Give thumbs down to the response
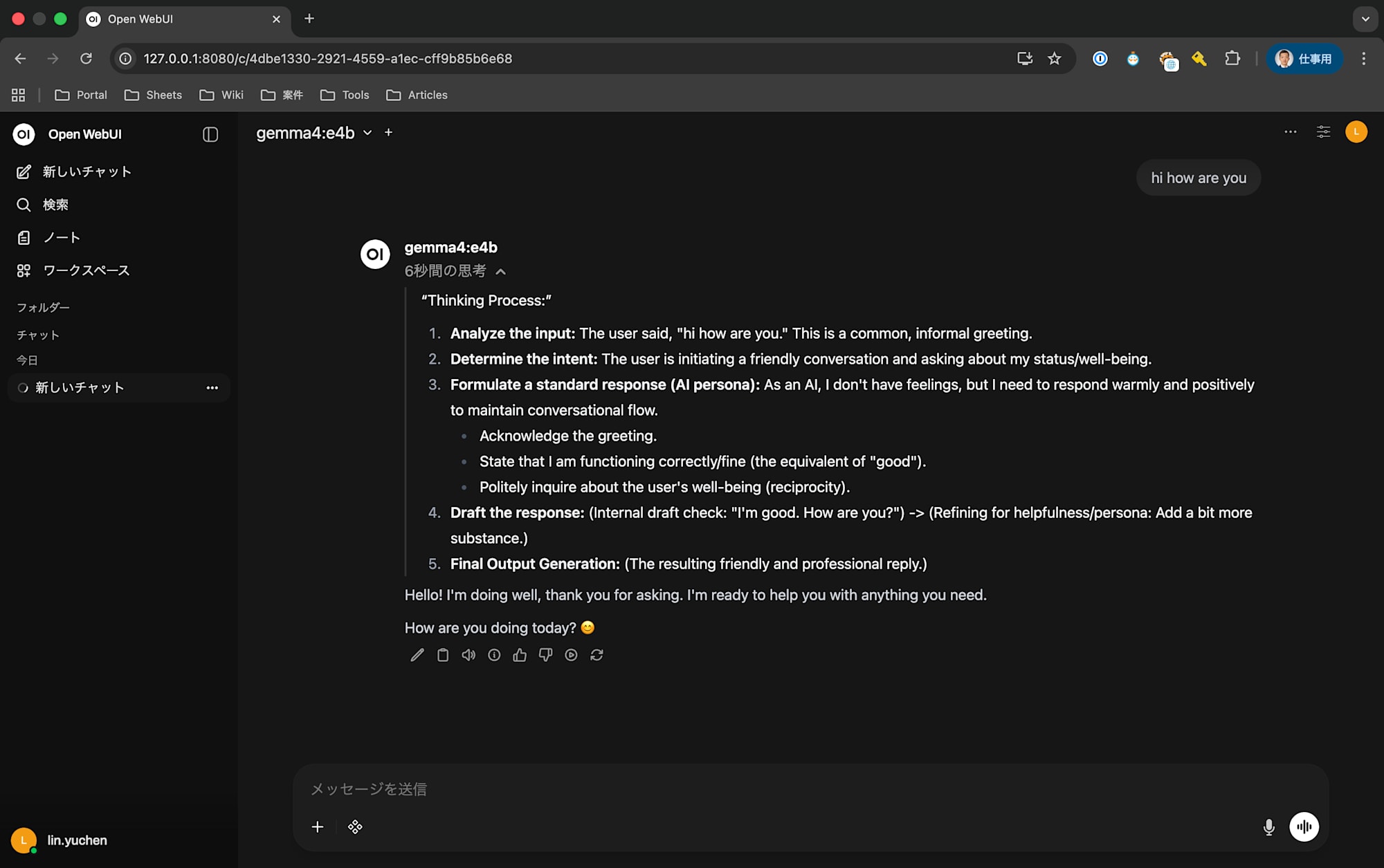This screenshot has width=1384, height=868. point(545,655)
